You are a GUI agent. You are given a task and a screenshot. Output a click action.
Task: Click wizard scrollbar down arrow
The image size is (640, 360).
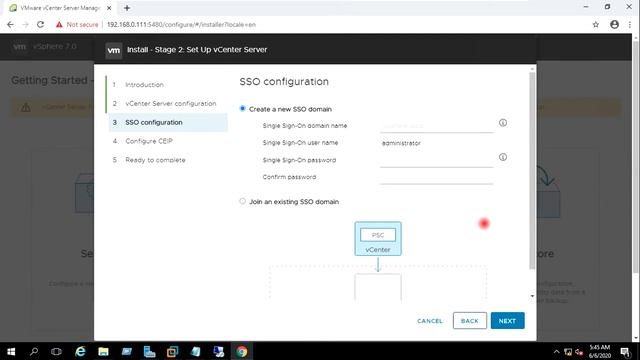(532, 296)
